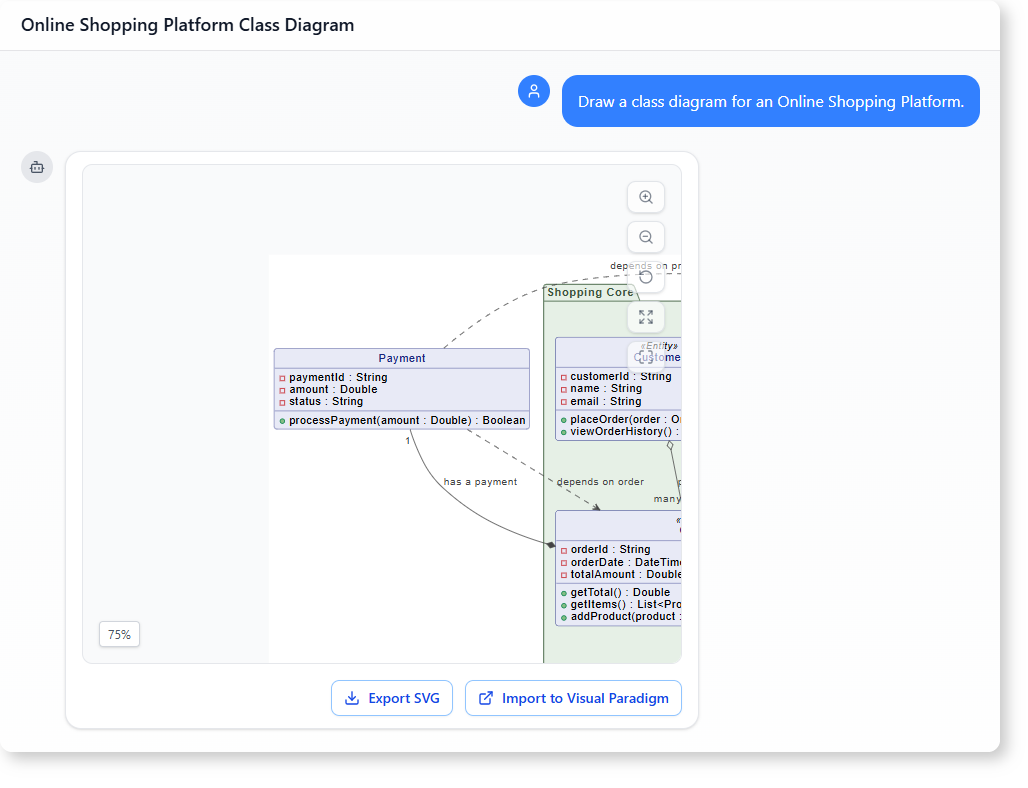The image size is (1028, 788).
Task: Click the chatbot robot avatar icon
Action: (x=37, y=167)
